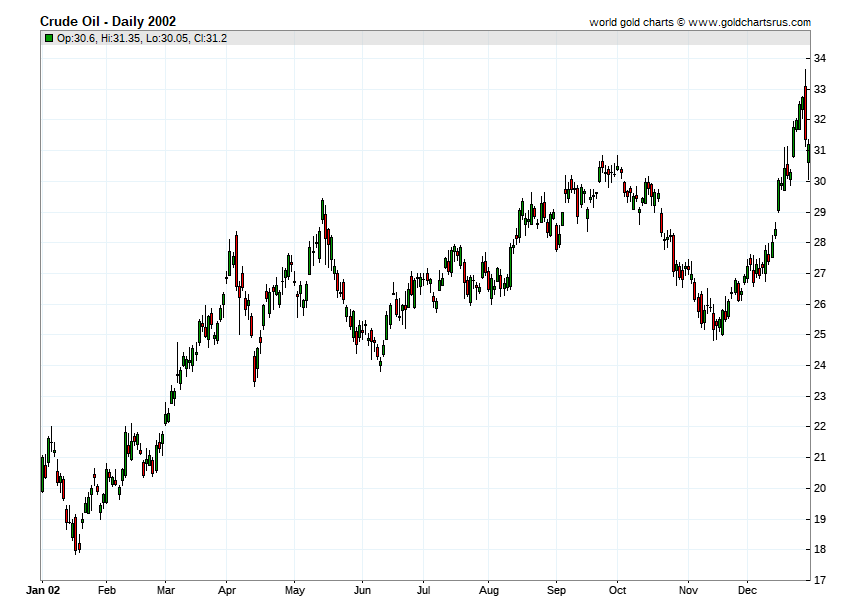Click the 21 price label on y-axis
850x616 pixels.
[820, 457]
